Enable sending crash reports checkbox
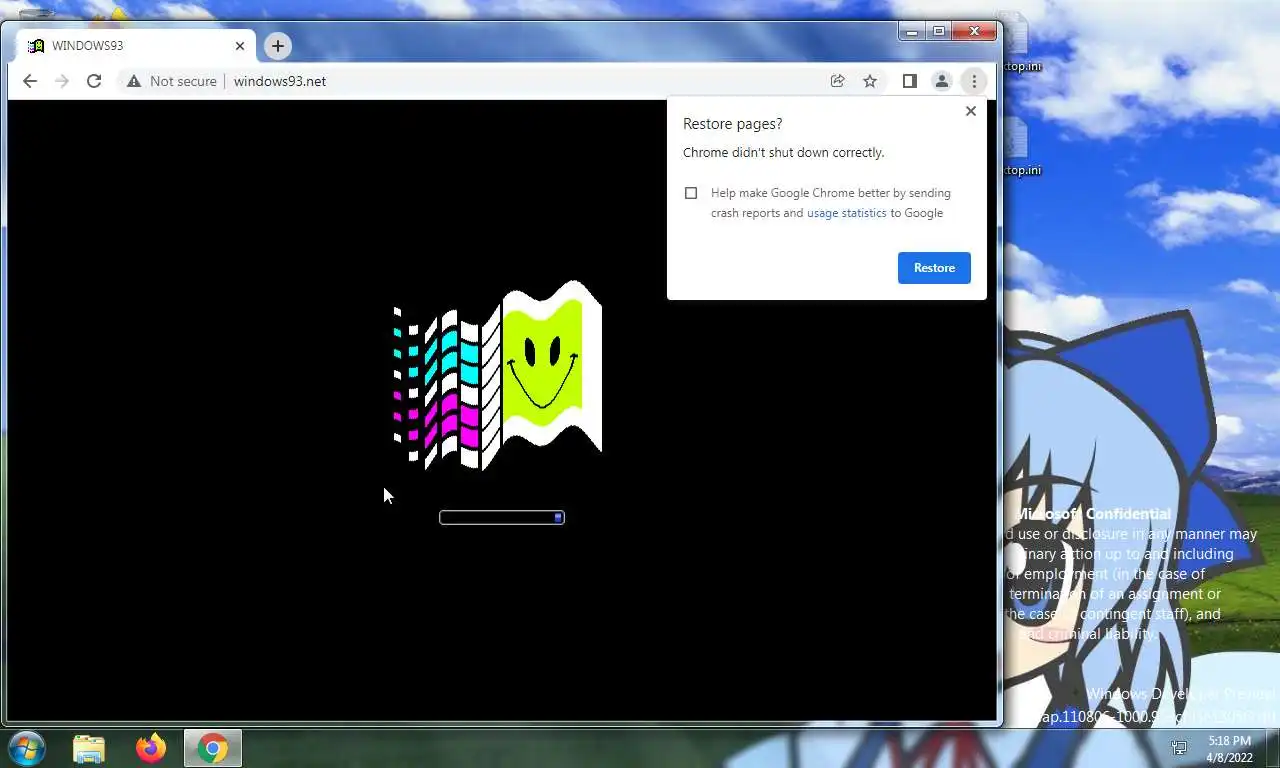 click(x=691, y=193)
